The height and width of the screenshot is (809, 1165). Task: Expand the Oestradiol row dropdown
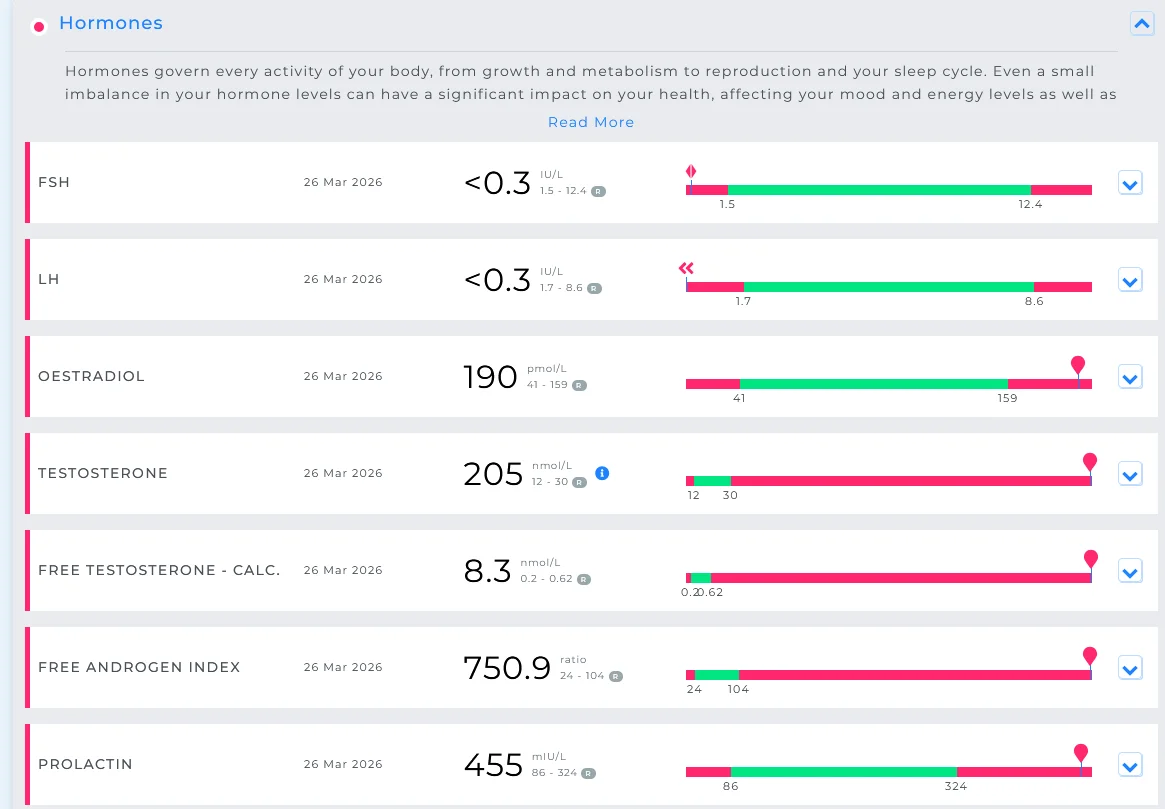click(x=1130, y=377)
